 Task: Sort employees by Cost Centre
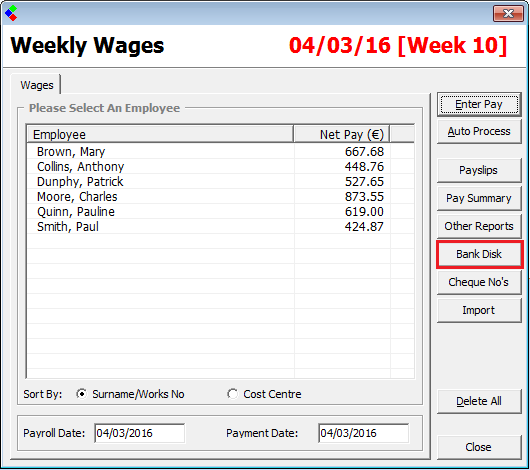[x=264, y=394]
